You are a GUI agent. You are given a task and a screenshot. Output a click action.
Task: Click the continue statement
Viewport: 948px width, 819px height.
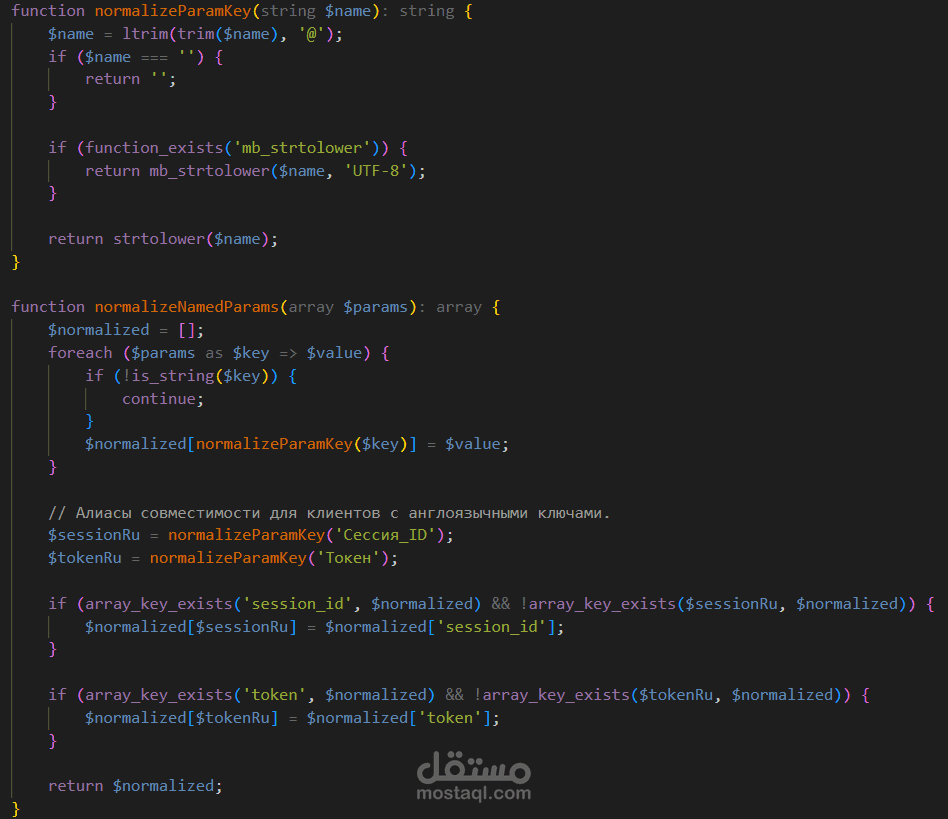point(163,399)
